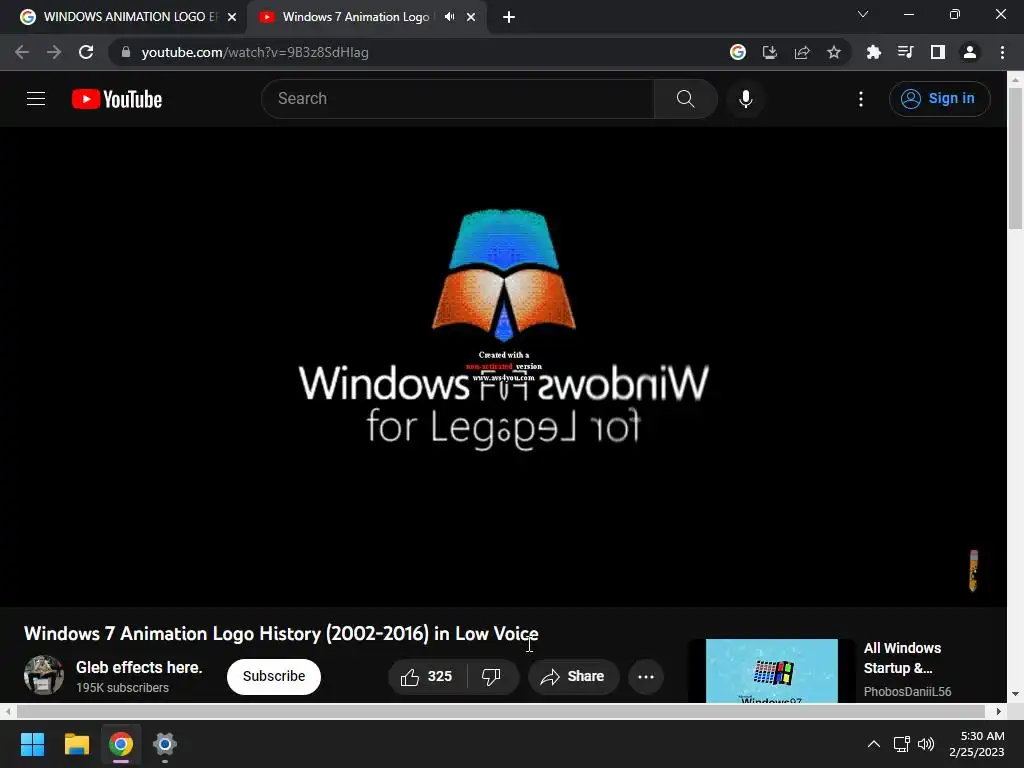Sign in to YouTube

[x=939, y=99]
